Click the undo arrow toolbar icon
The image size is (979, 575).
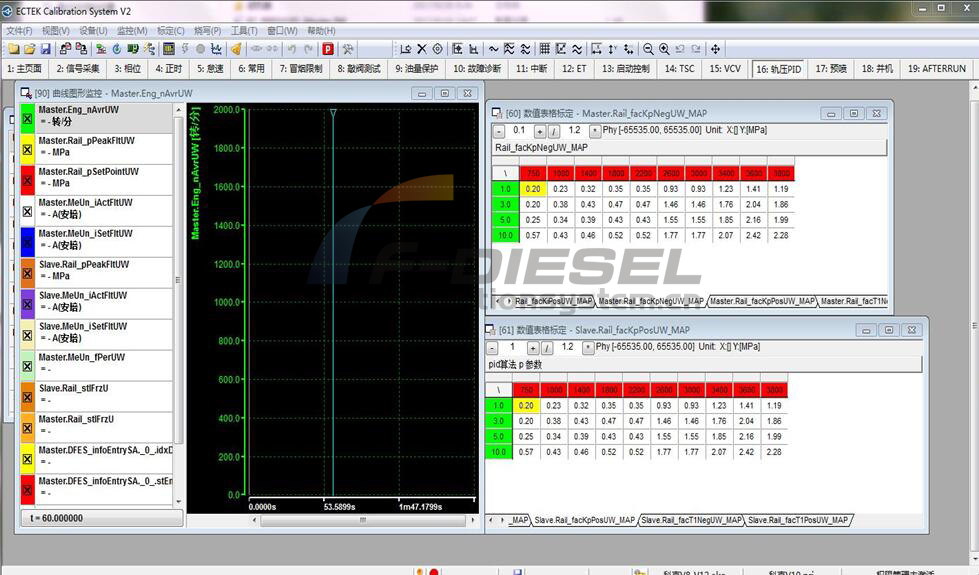pyautogui.click(x=292, y=49)
